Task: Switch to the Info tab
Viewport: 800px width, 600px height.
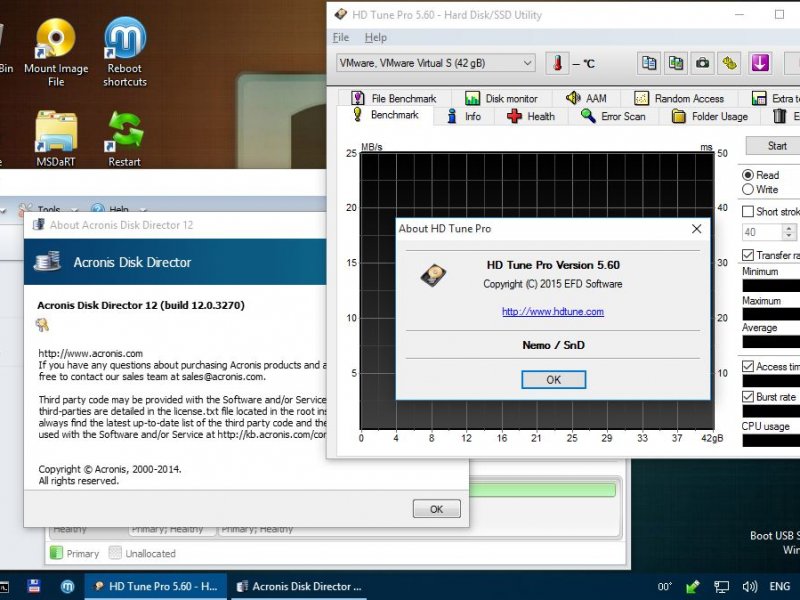Action: [464, 116]
